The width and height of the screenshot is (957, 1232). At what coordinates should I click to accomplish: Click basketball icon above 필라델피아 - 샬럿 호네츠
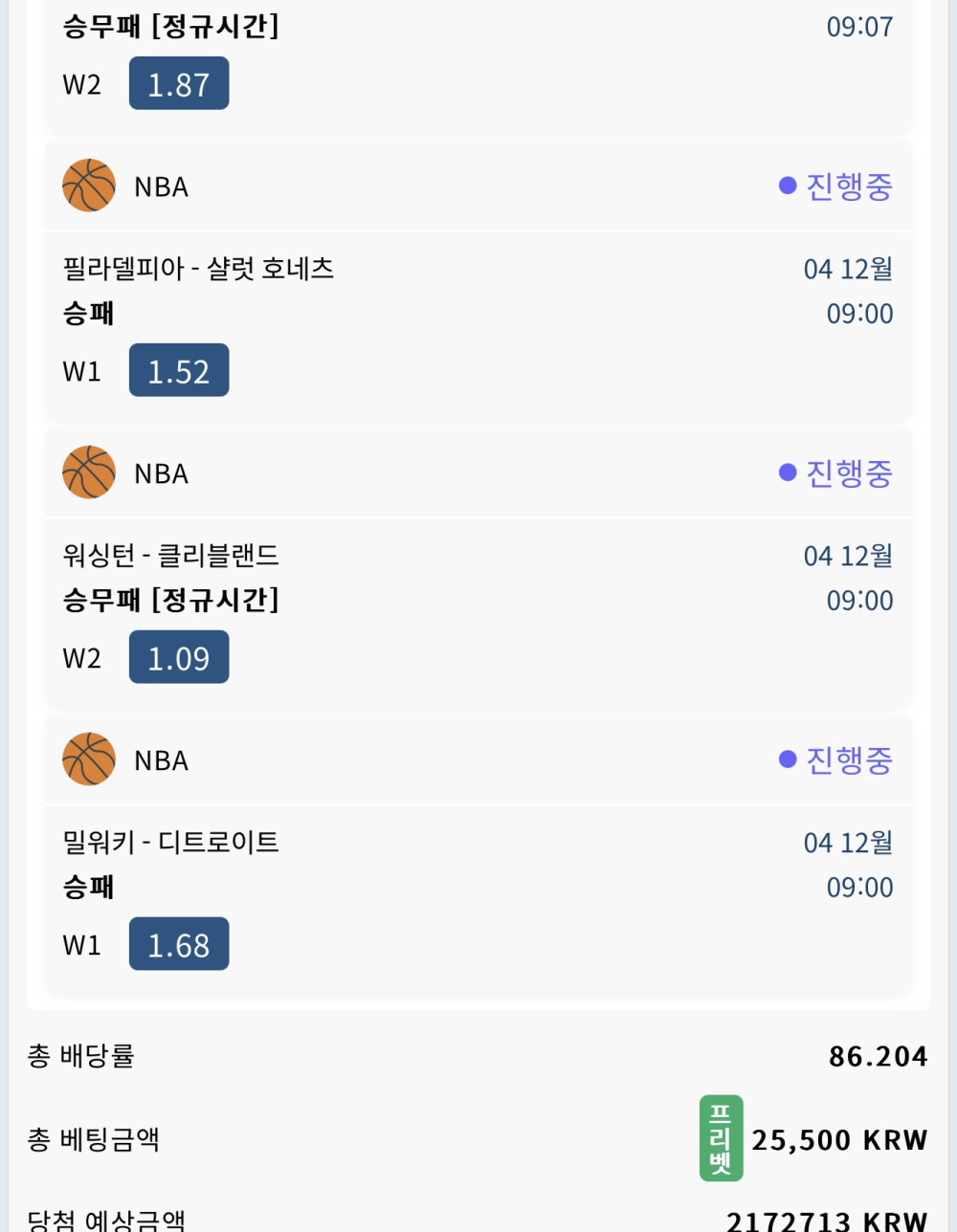[89, 186]
